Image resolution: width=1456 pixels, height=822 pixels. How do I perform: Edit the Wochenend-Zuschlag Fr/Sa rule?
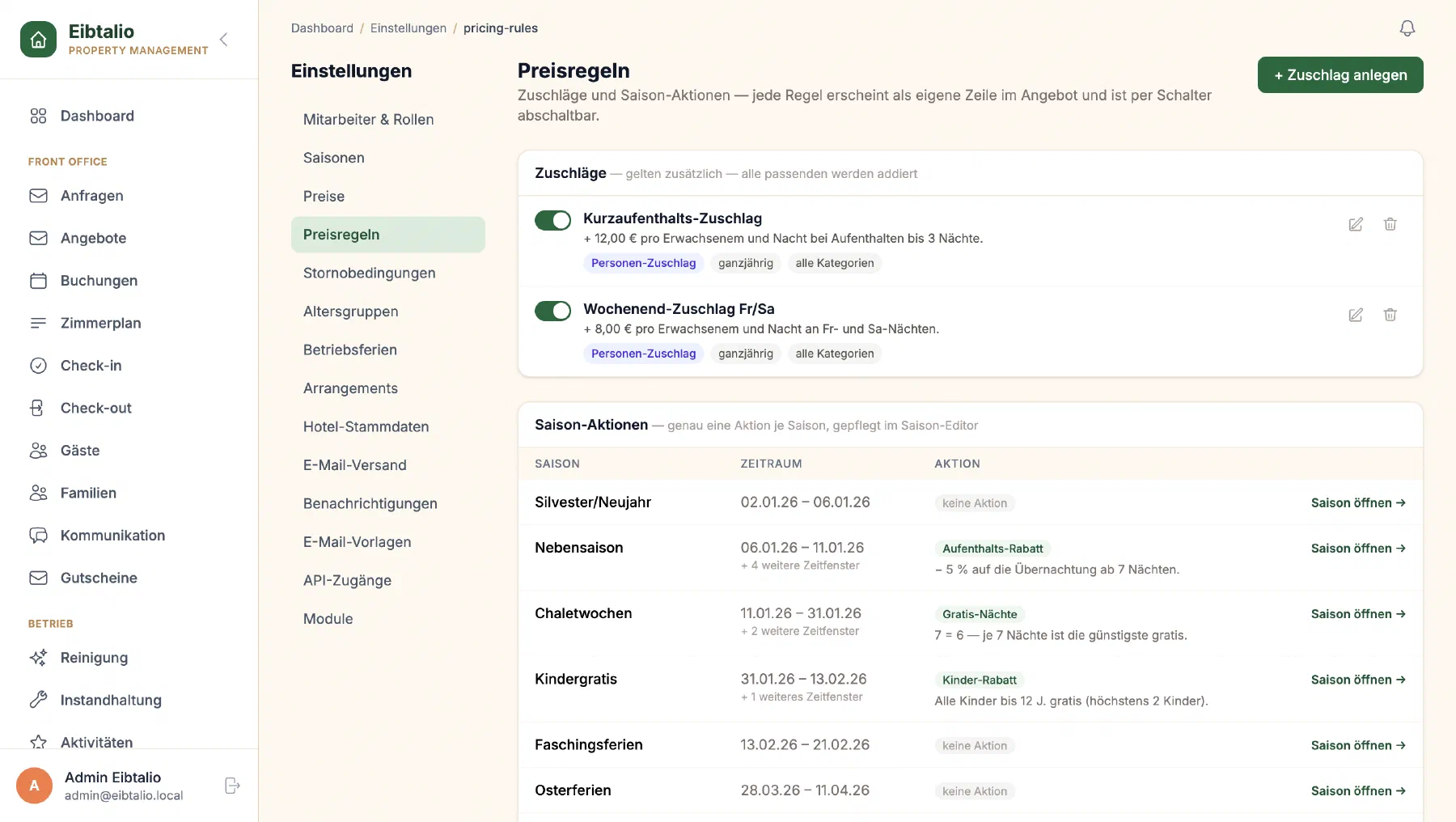click(1356, 315)
